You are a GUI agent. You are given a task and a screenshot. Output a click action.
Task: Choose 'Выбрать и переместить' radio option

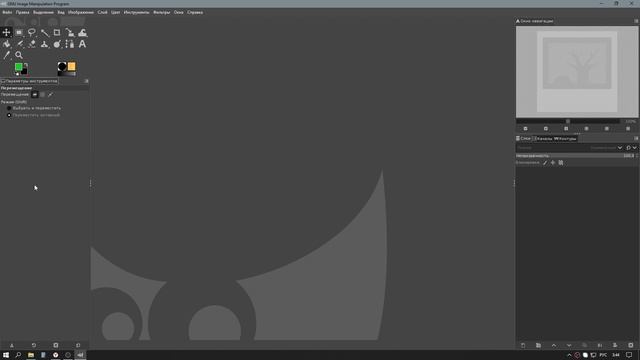[x=34, y=108]
